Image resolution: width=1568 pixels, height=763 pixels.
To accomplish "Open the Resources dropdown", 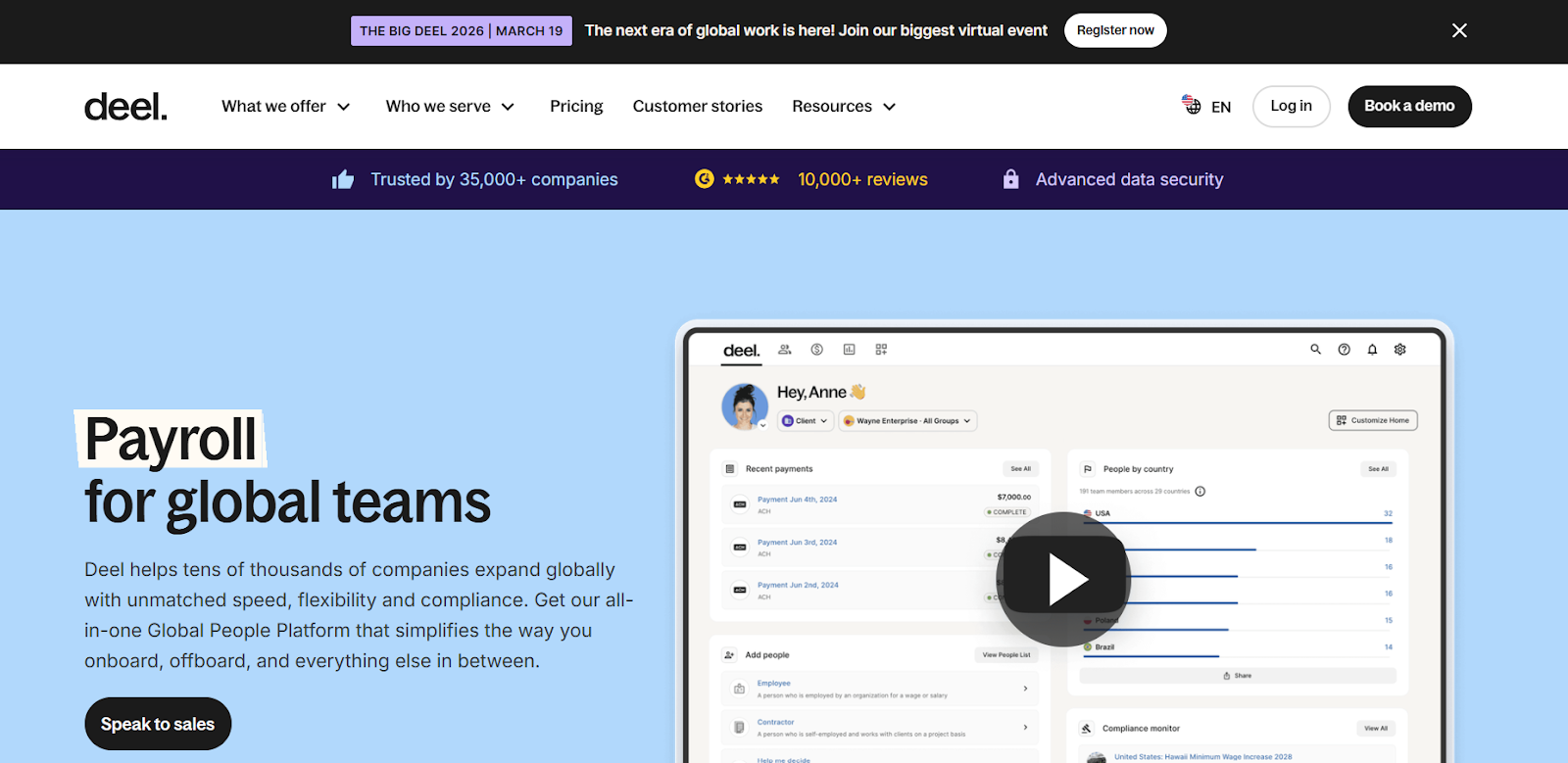I will [844, 106].
